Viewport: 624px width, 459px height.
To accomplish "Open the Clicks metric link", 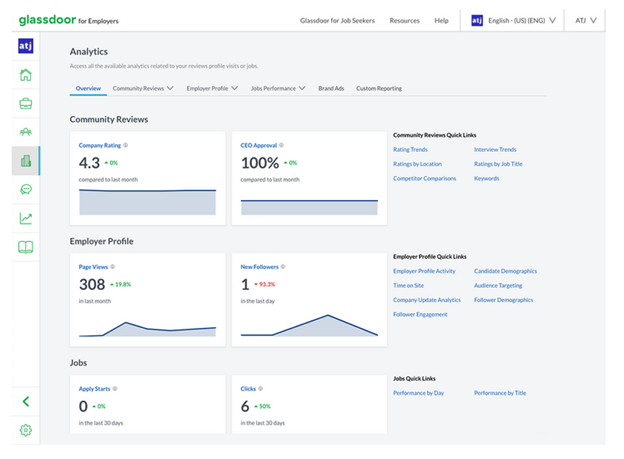I will (x=248, y=389).
